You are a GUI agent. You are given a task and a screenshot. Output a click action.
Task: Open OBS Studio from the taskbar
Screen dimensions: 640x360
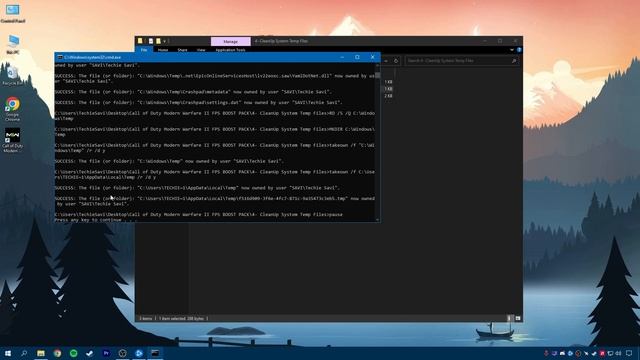(122, 353)
